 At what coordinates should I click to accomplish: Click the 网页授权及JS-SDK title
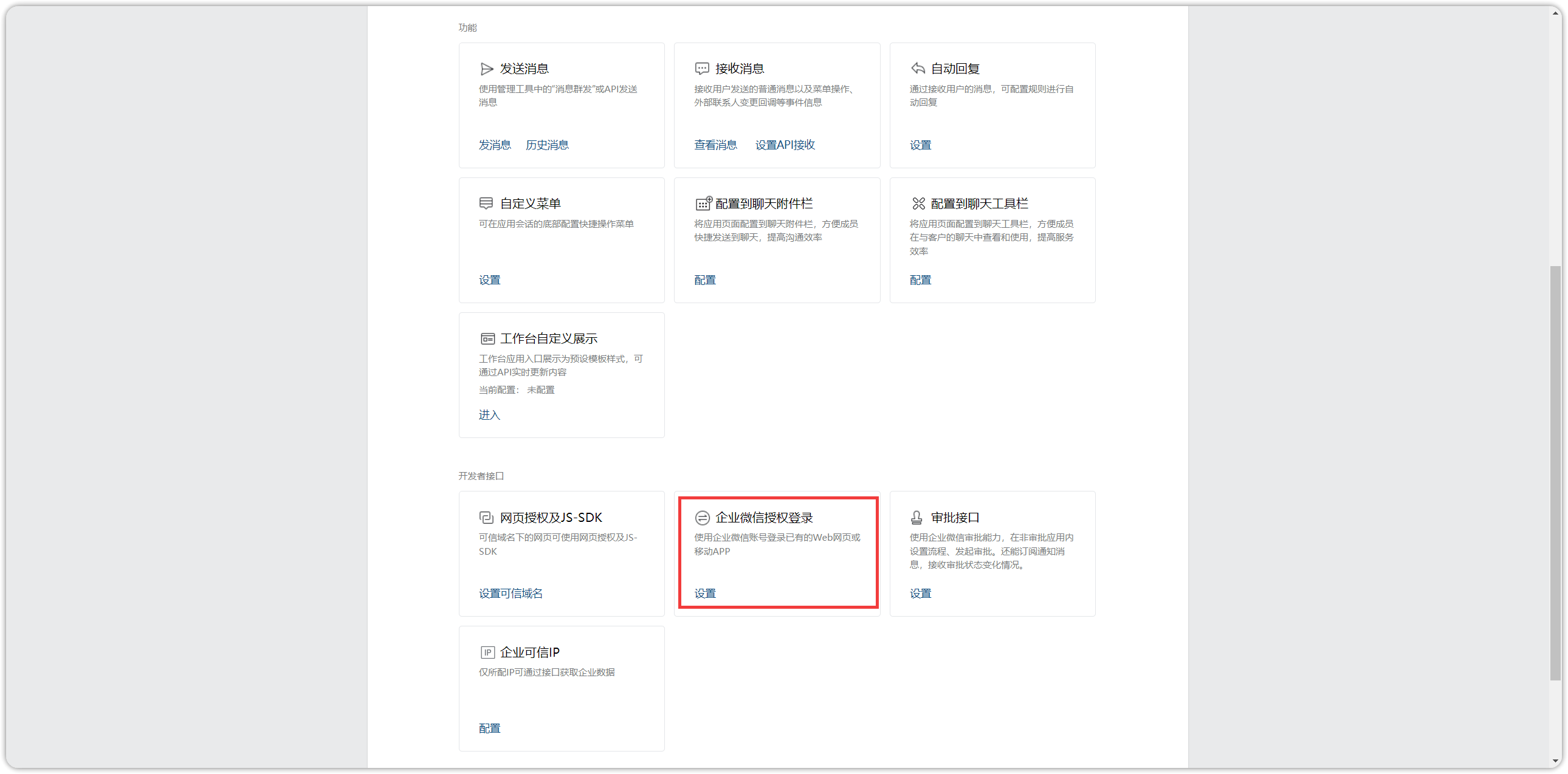(x=551, y=518)
